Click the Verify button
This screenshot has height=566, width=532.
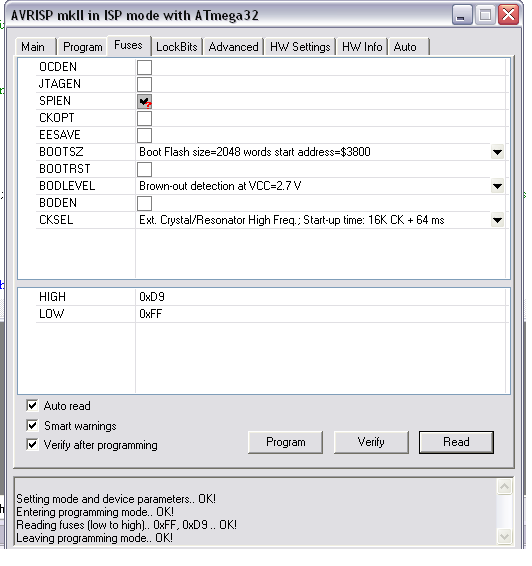click(x=371, y=442)
